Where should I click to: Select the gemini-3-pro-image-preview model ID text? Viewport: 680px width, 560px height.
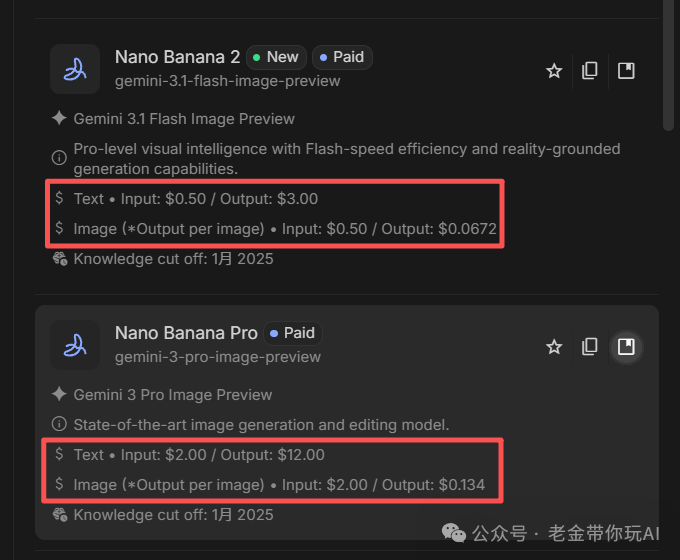(217, 357)
